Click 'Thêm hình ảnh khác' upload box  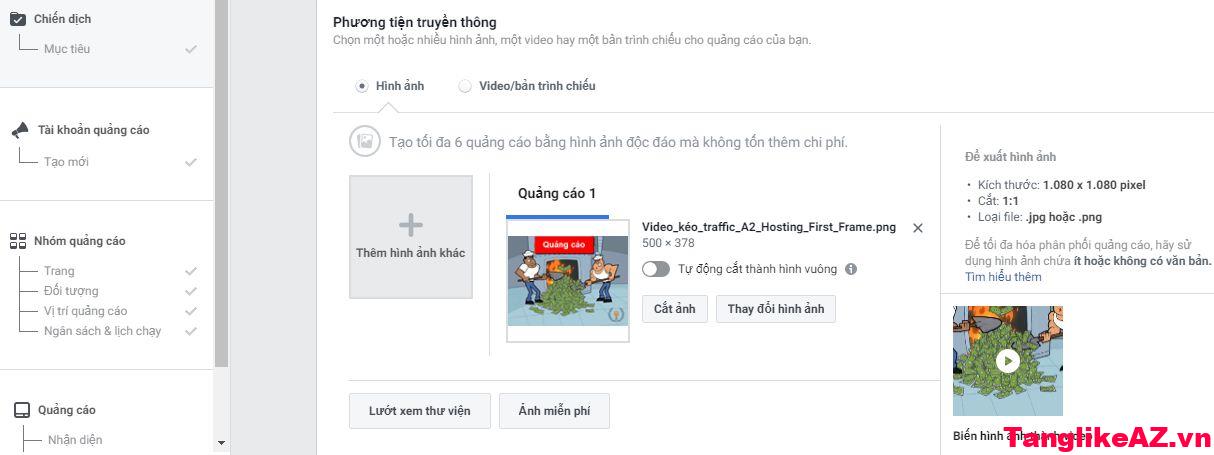pyautogui.click(x=411, y=237)
